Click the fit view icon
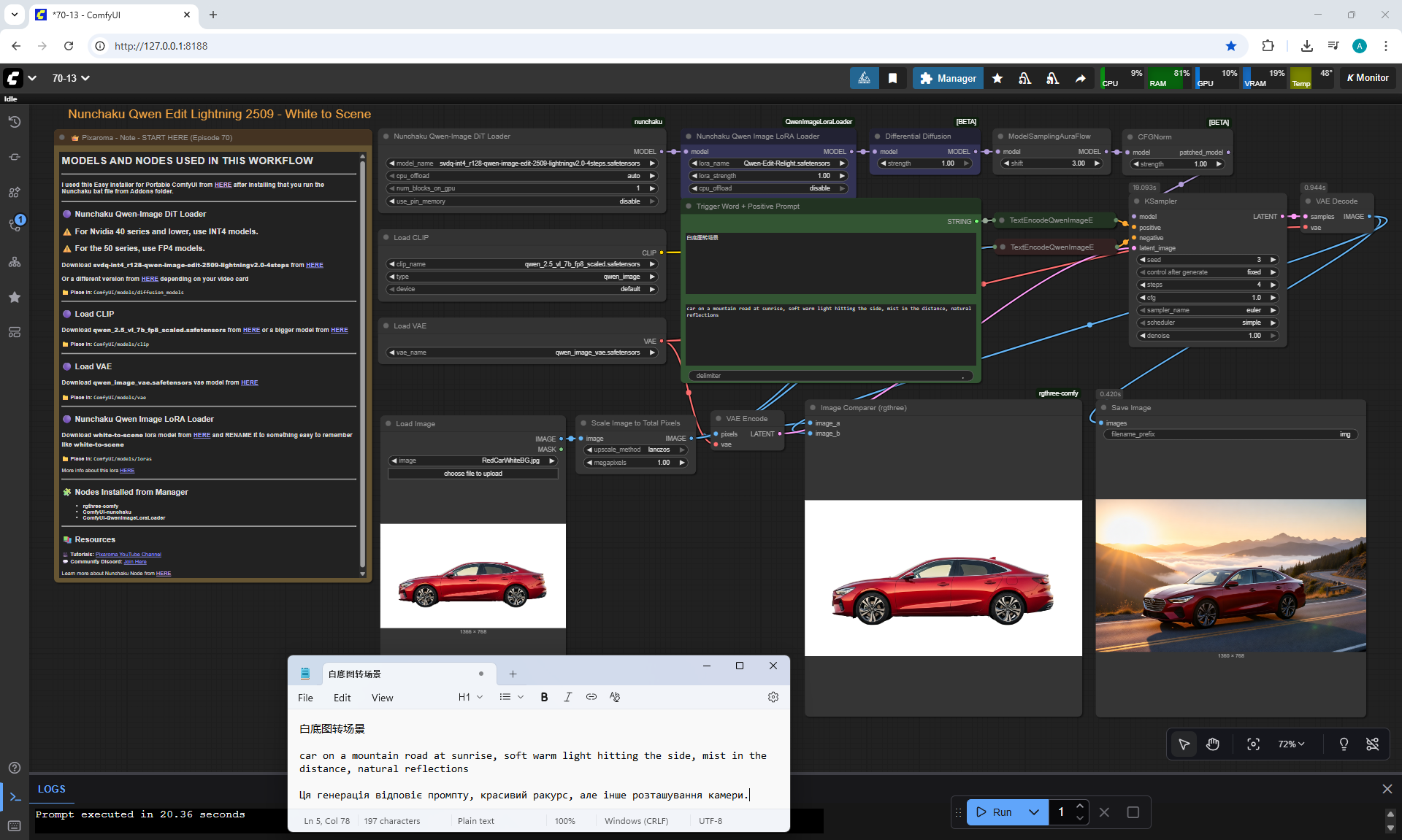The width and height of the screenshot is (1402, 840). pos(1253,744)
